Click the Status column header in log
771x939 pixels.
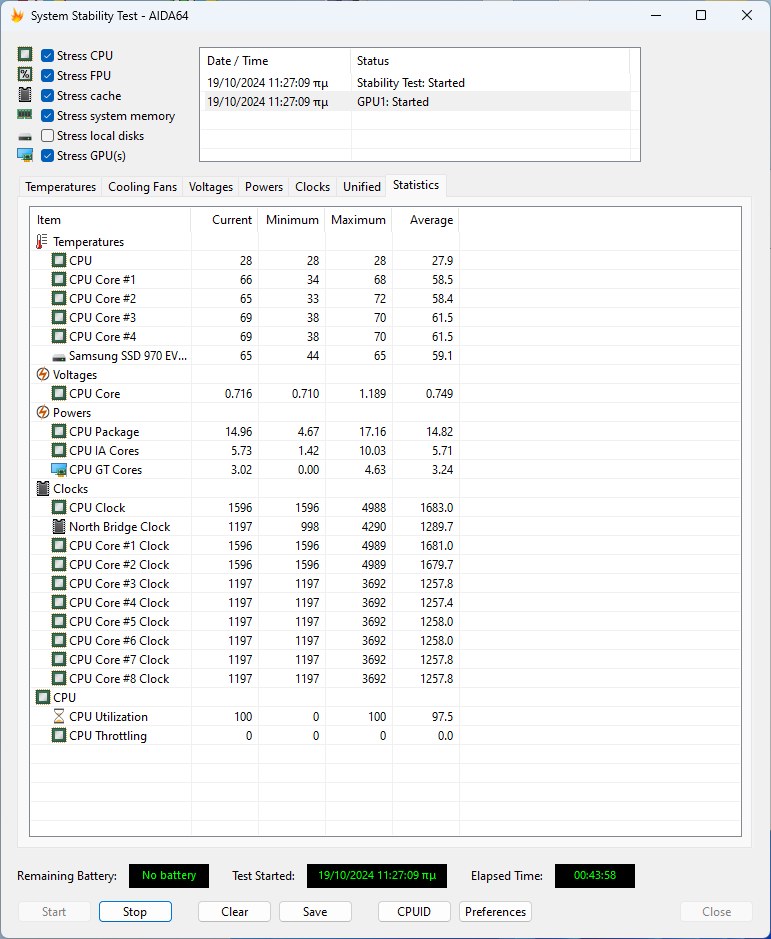(490, 60)
